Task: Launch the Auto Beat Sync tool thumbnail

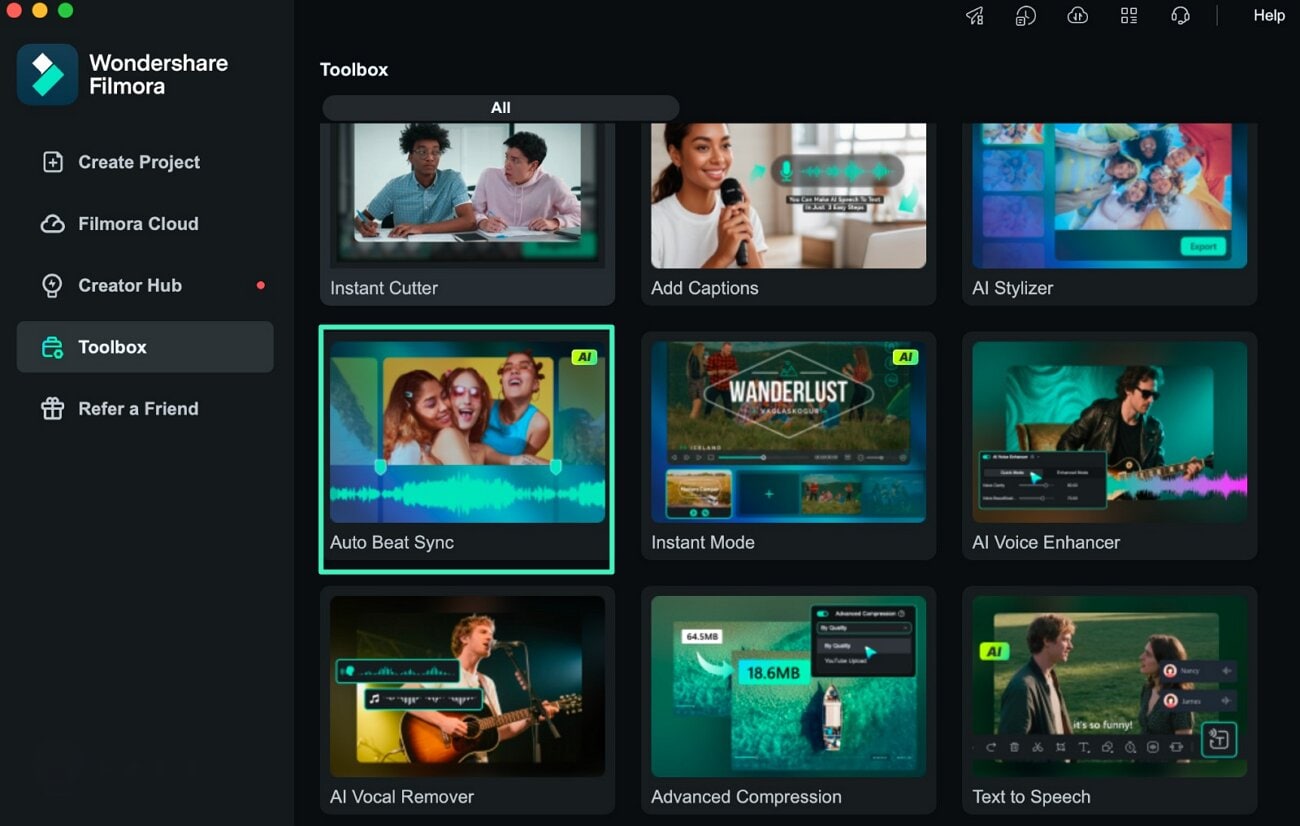Action: (x=467, y=432)
